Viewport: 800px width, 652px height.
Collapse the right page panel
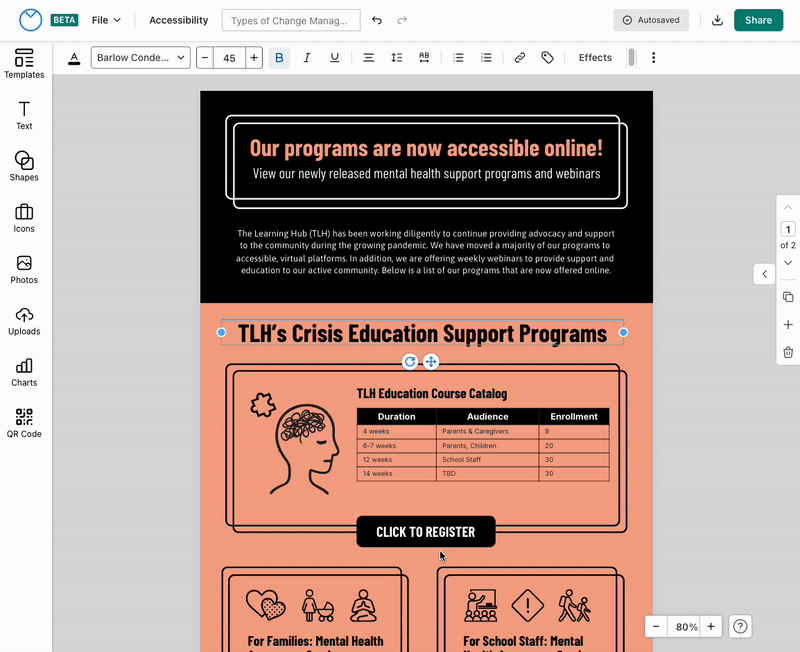(x=764, y=274)
